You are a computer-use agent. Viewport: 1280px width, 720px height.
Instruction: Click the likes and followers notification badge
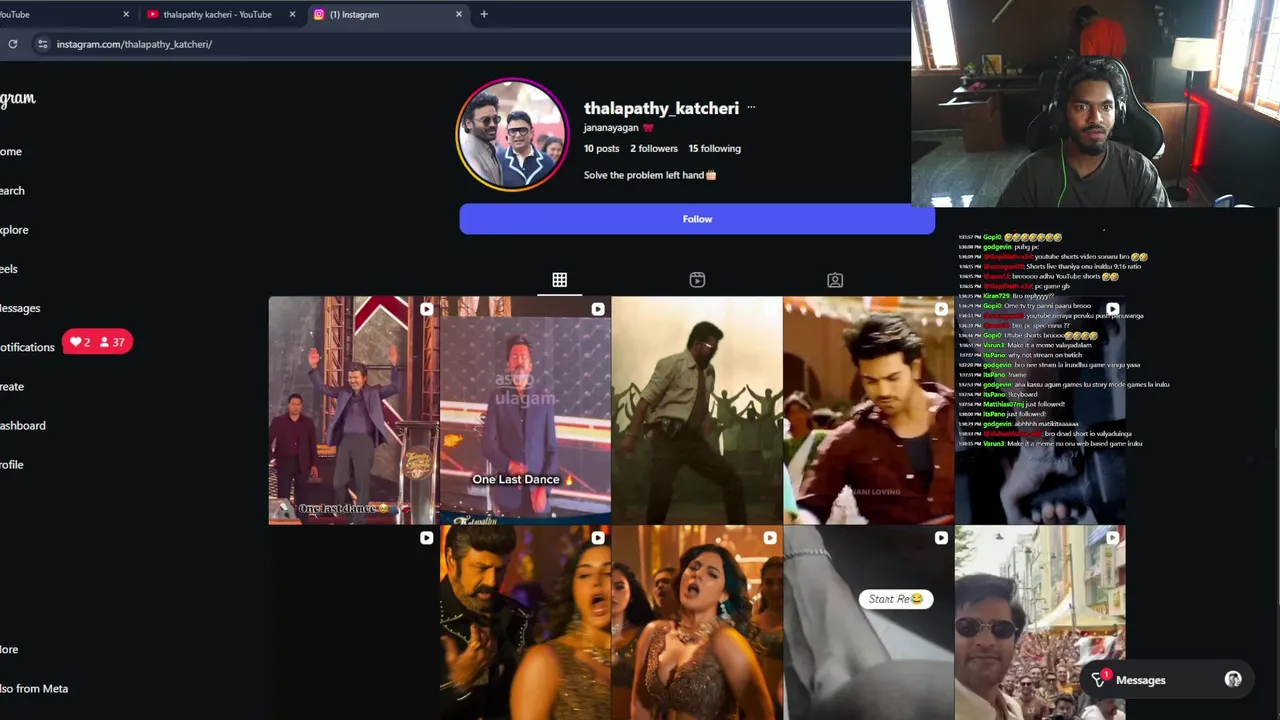pyautogui.click(x=97, y=342)
